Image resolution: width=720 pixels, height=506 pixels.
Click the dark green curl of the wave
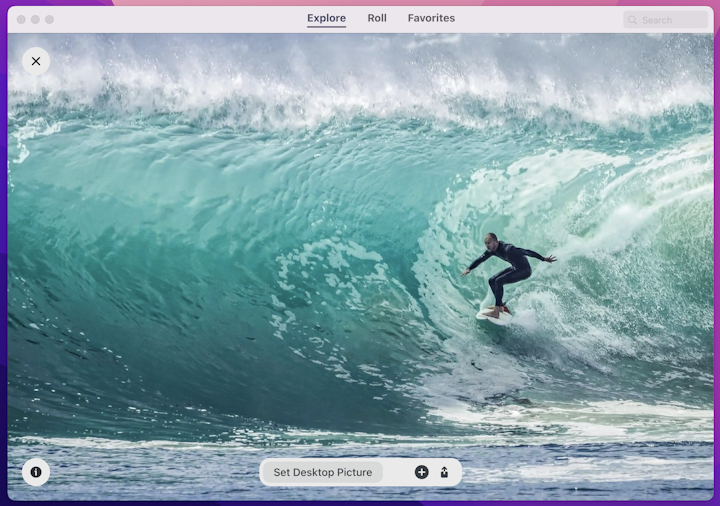[150, 300]
